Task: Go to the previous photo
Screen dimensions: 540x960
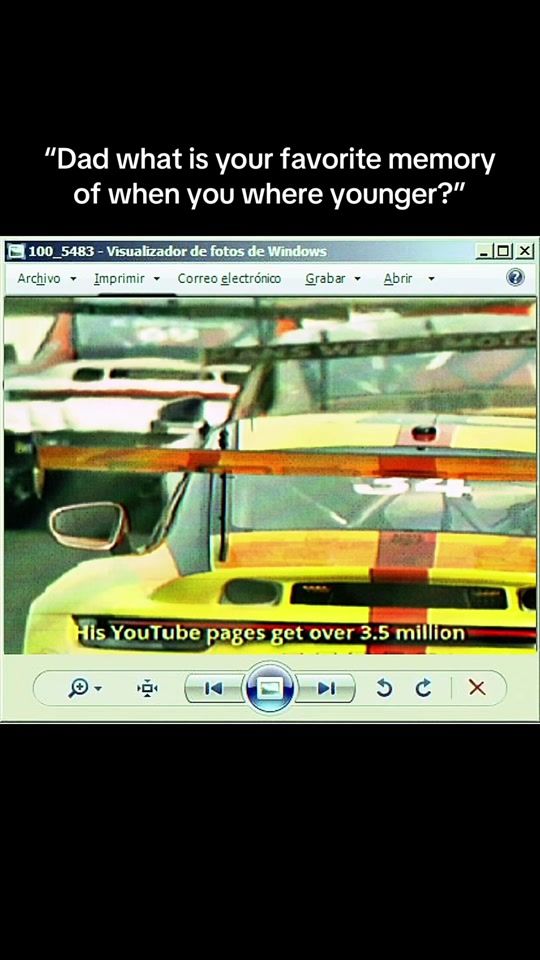Action: coord(214,689)
